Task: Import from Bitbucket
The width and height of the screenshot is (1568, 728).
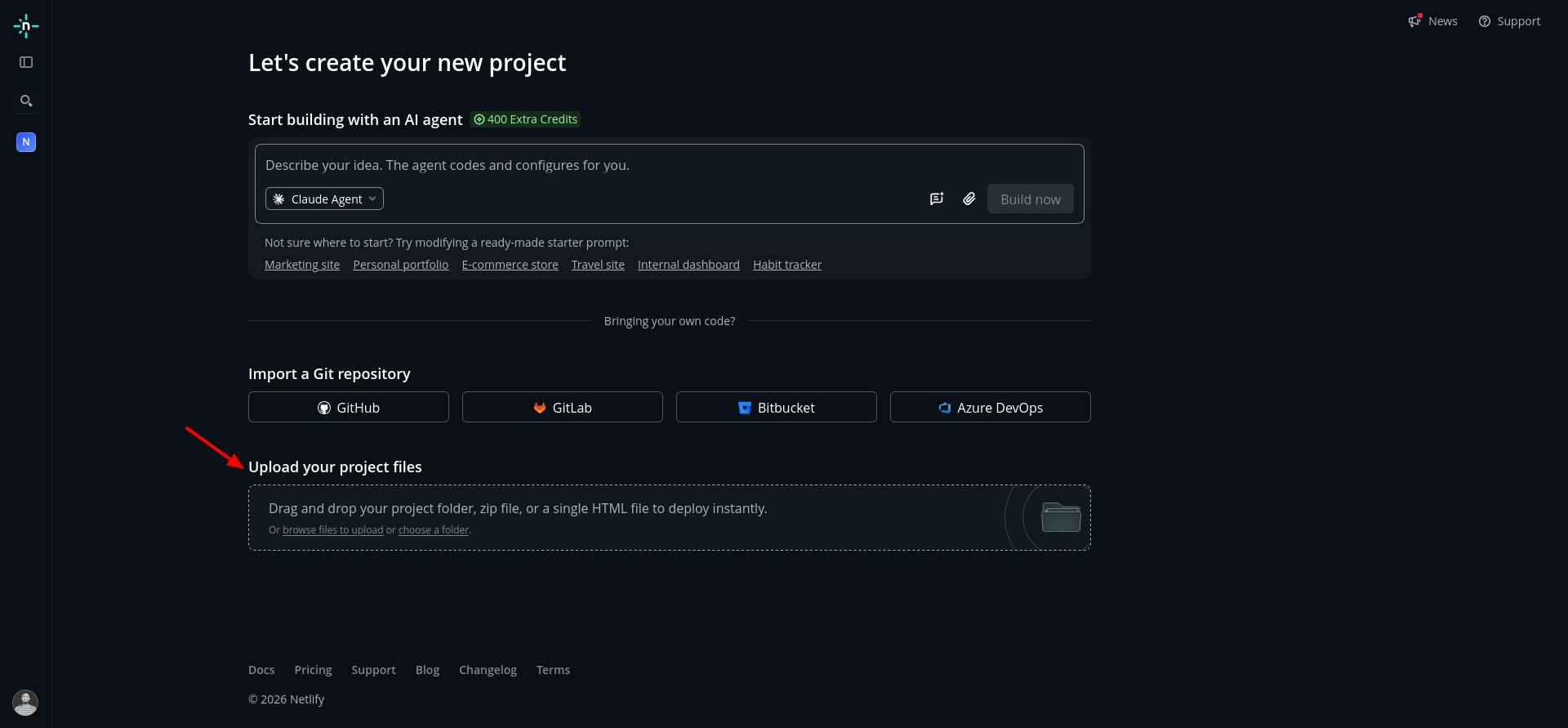Action: [777, 407]
